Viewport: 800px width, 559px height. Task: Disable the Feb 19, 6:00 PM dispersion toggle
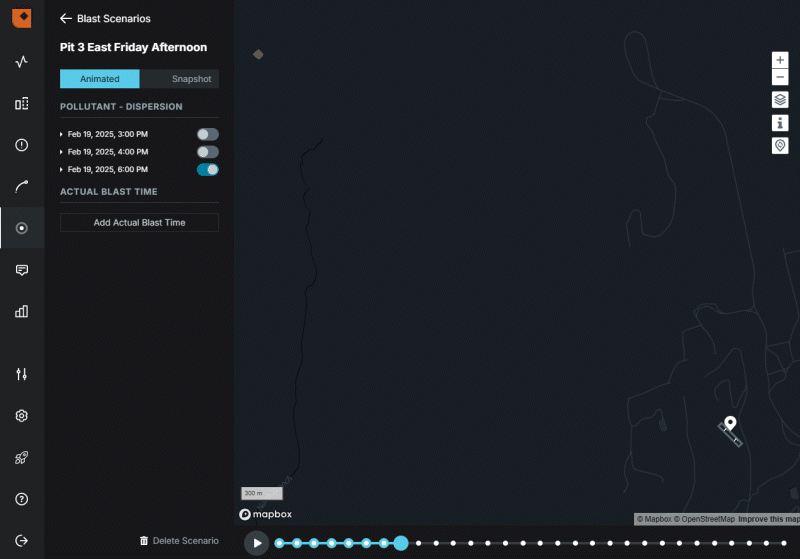tap(207, 170)
